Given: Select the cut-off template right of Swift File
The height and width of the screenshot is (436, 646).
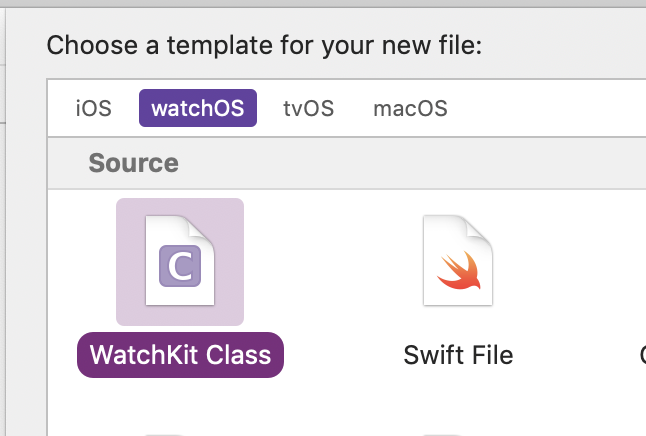Looking at the screenshot, I should (641, 355).
